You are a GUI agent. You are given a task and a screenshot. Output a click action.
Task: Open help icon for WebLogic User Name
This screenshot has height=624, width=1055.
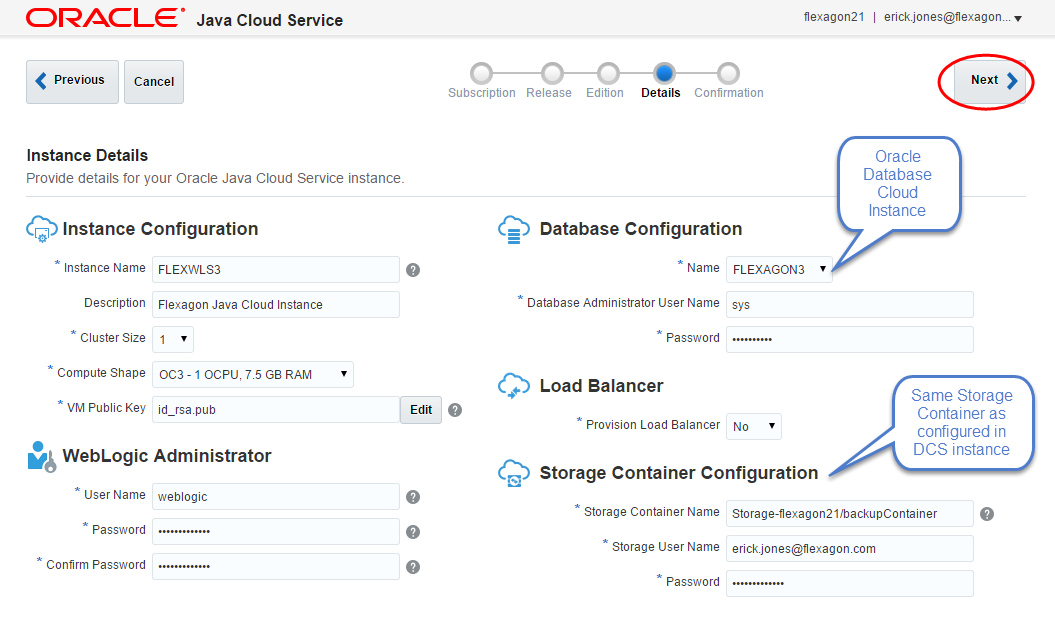[413, 497]
